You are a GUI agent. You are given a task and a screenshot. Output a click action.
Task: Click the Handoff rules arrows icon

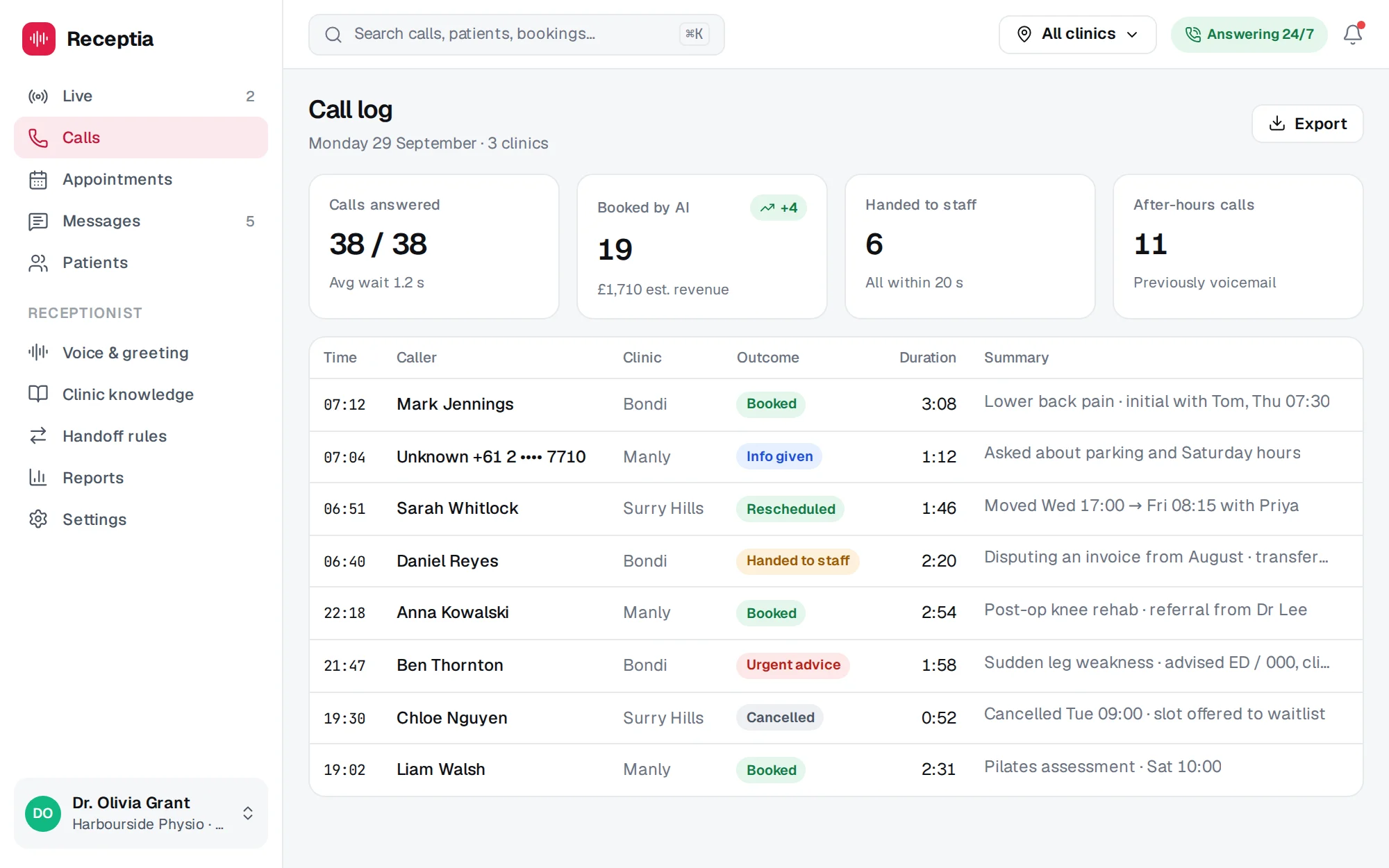[38, 436]
